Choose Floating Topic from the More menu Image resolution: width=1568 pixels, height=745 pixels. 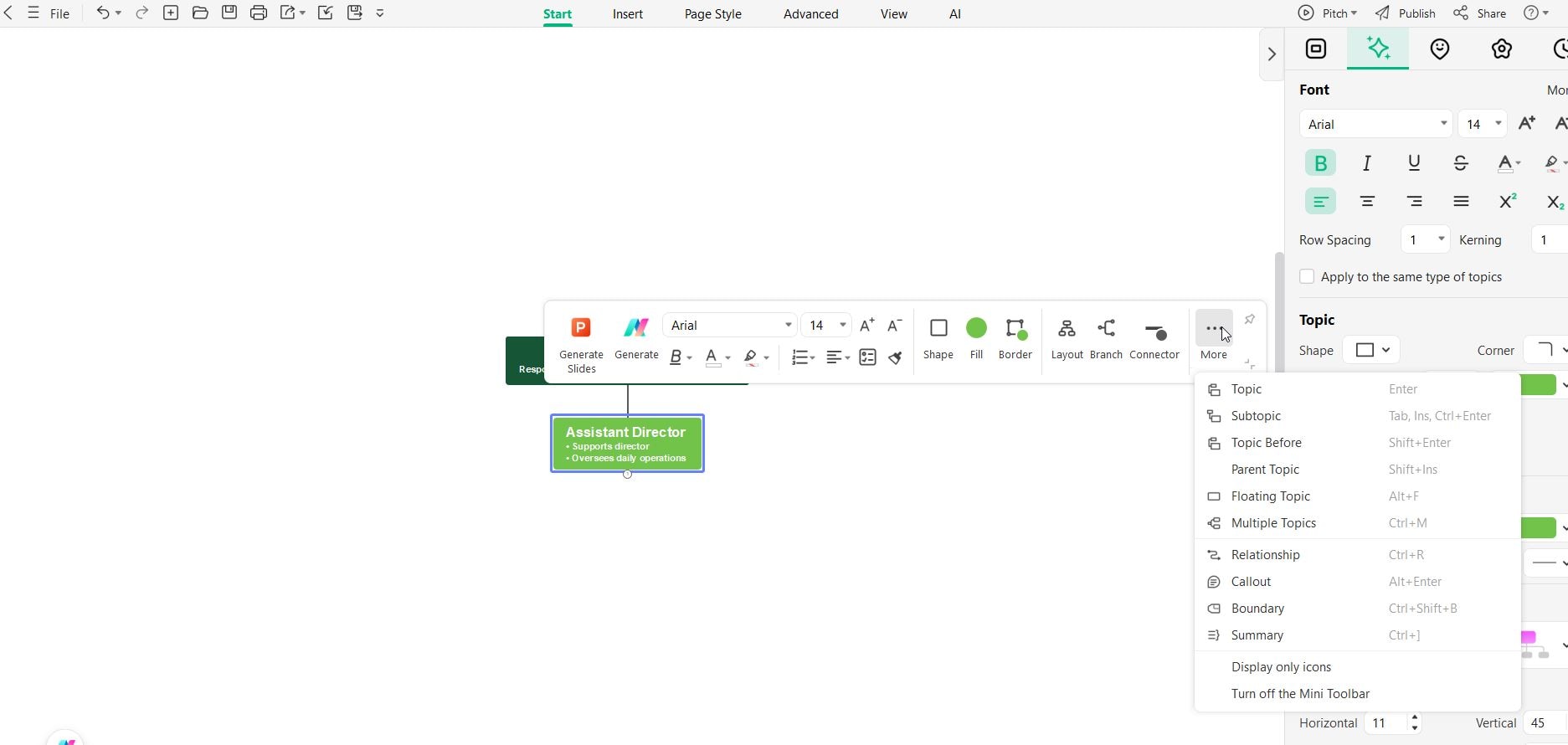1357,496
